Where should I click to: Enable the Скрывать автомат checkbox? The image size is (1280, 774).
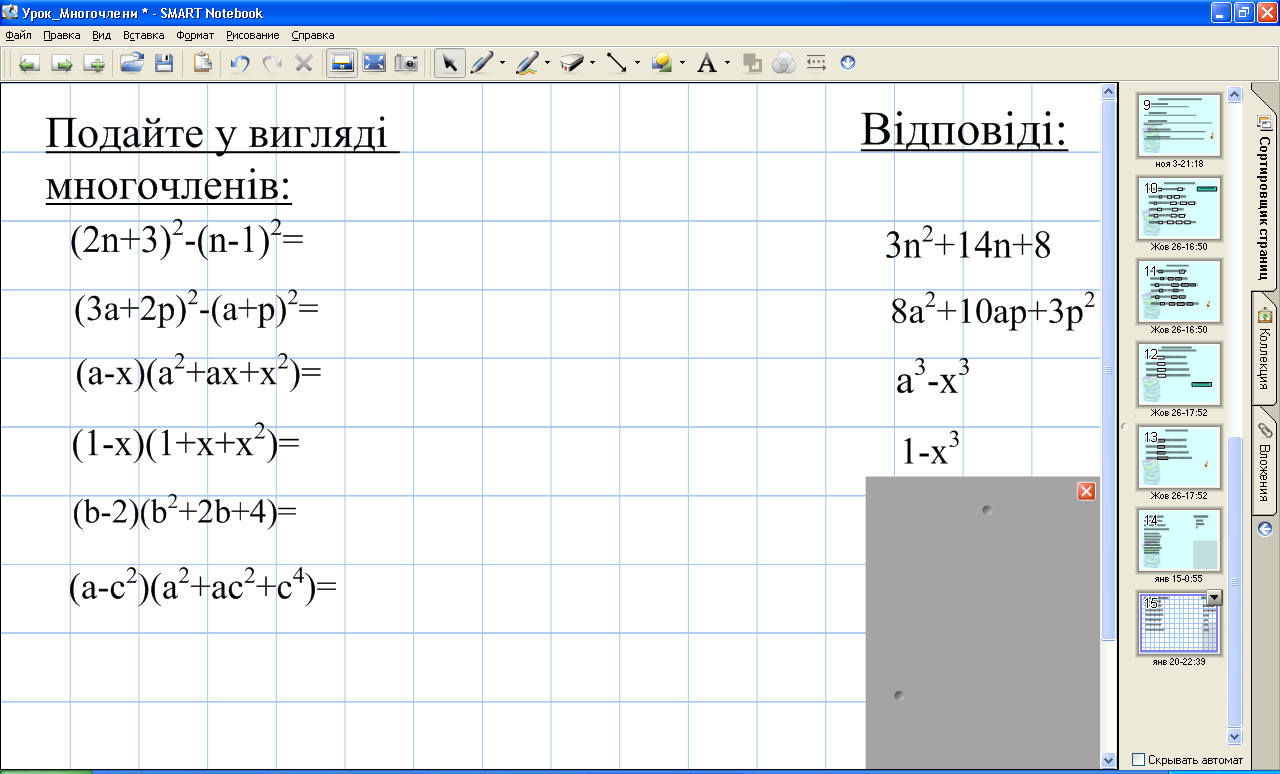[x=1138, y=760]
